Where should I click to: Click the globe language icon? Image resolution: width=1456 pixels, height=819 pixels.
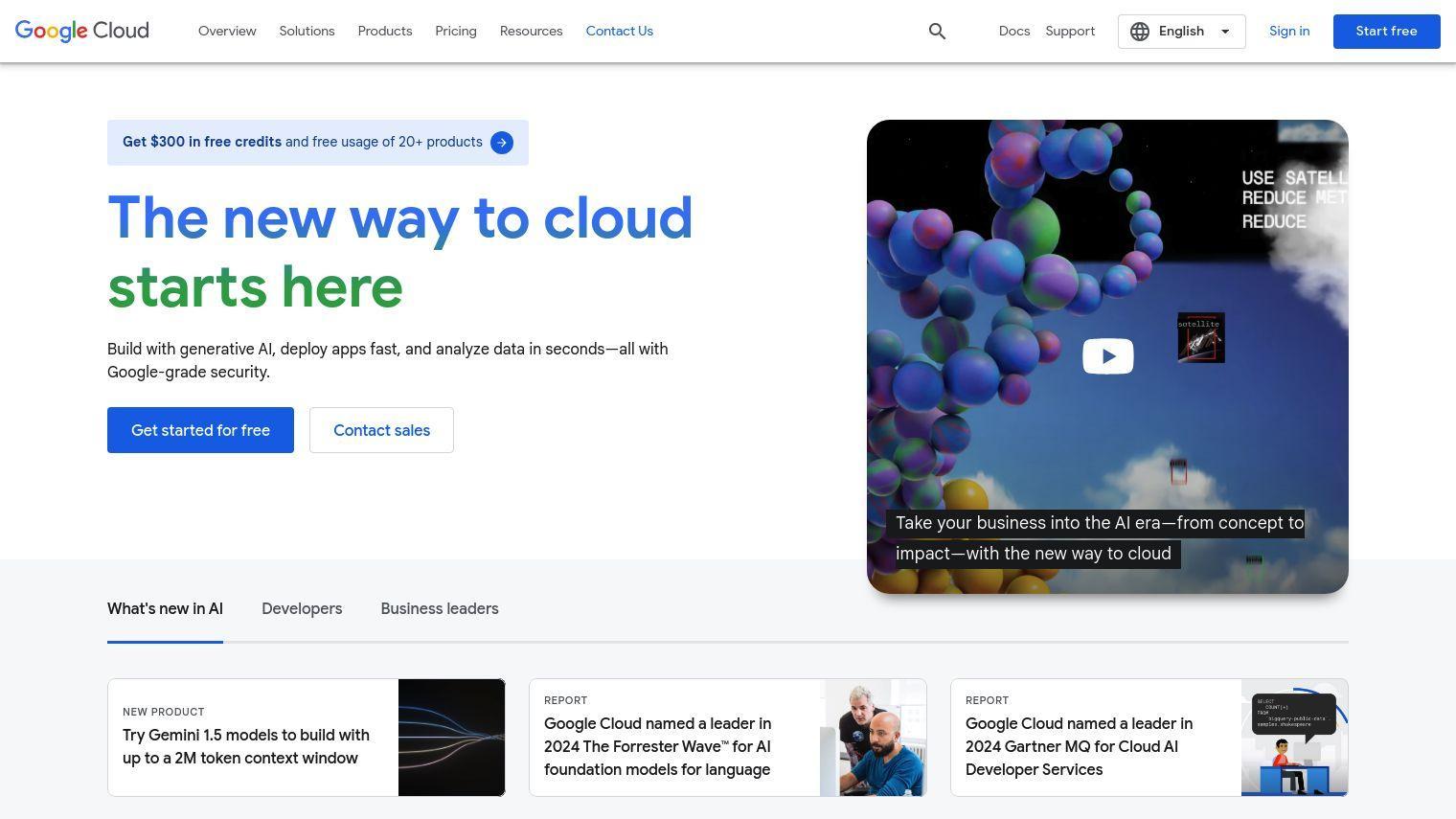coord(1139,32)
